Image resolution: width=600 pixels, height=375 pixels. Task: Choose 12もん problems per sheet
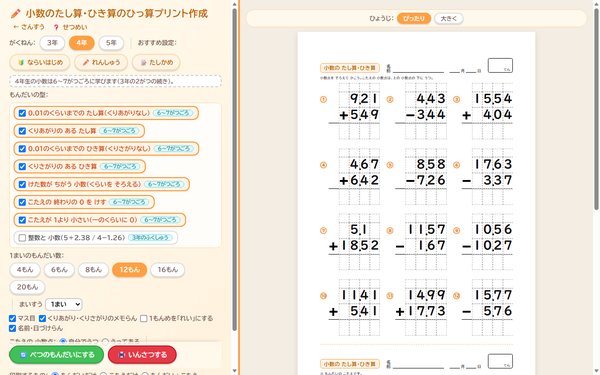point(129,270)
